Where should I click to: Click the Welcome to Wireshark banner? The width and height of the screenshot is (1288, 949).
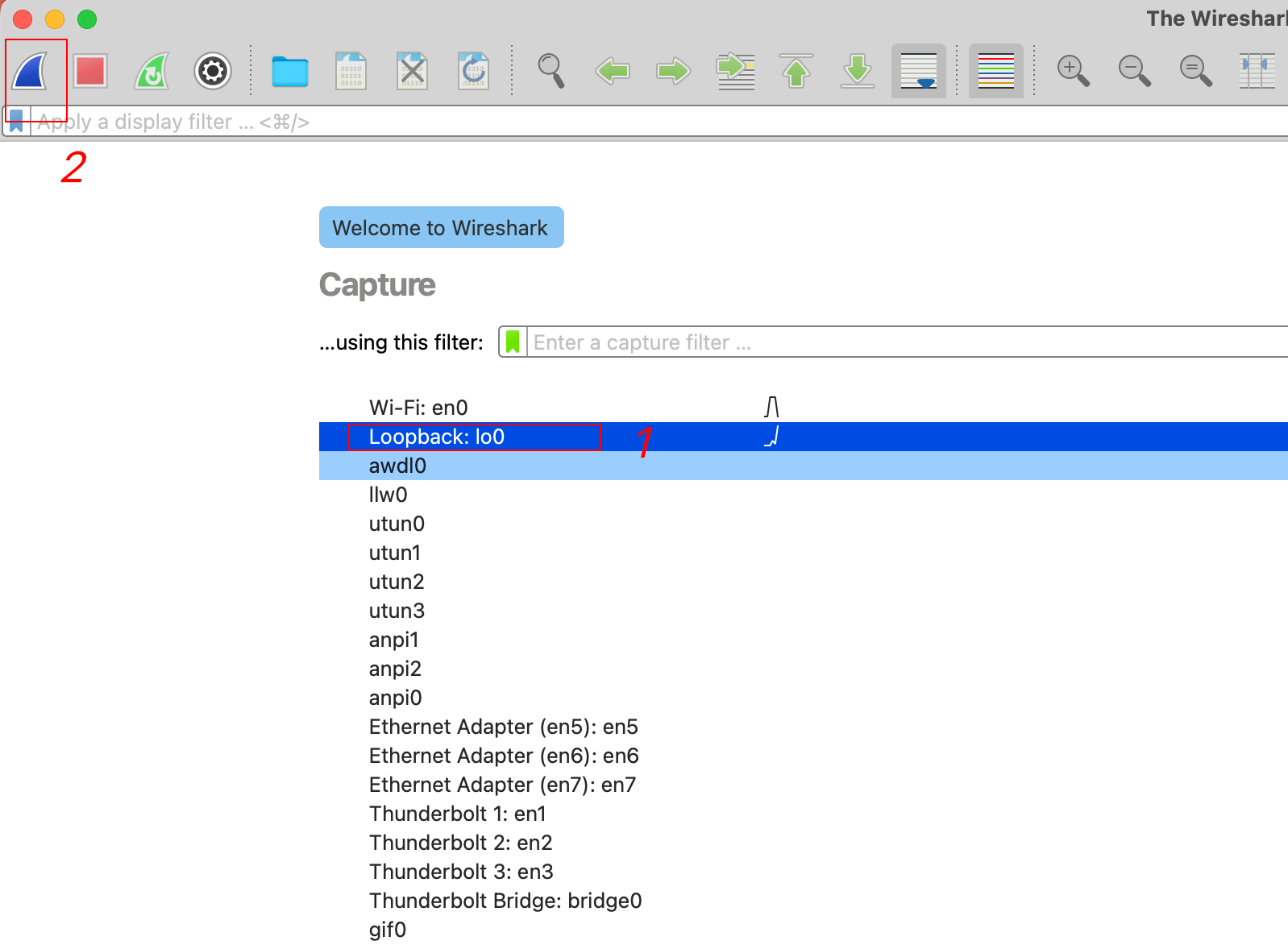(442, 228)
